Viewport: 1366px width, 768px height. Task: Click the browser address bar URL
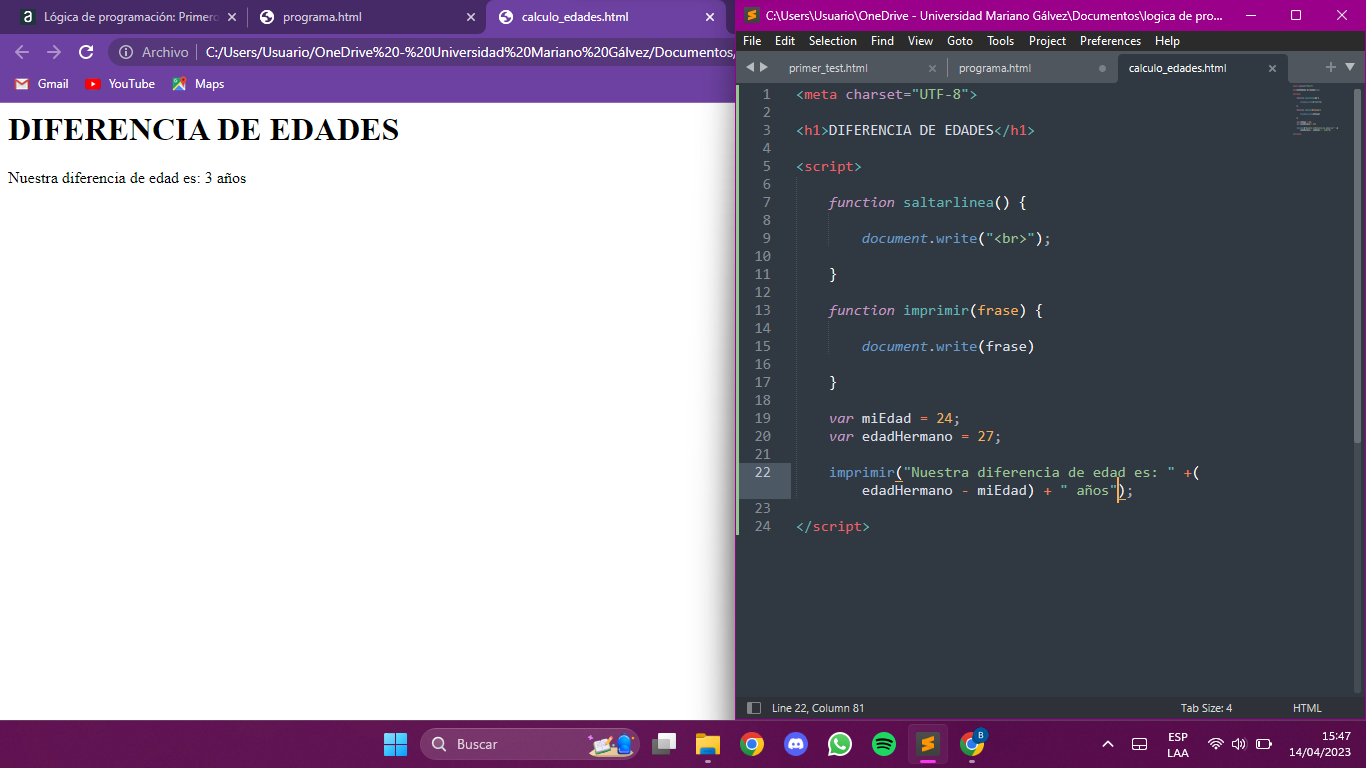coord(470,52)
